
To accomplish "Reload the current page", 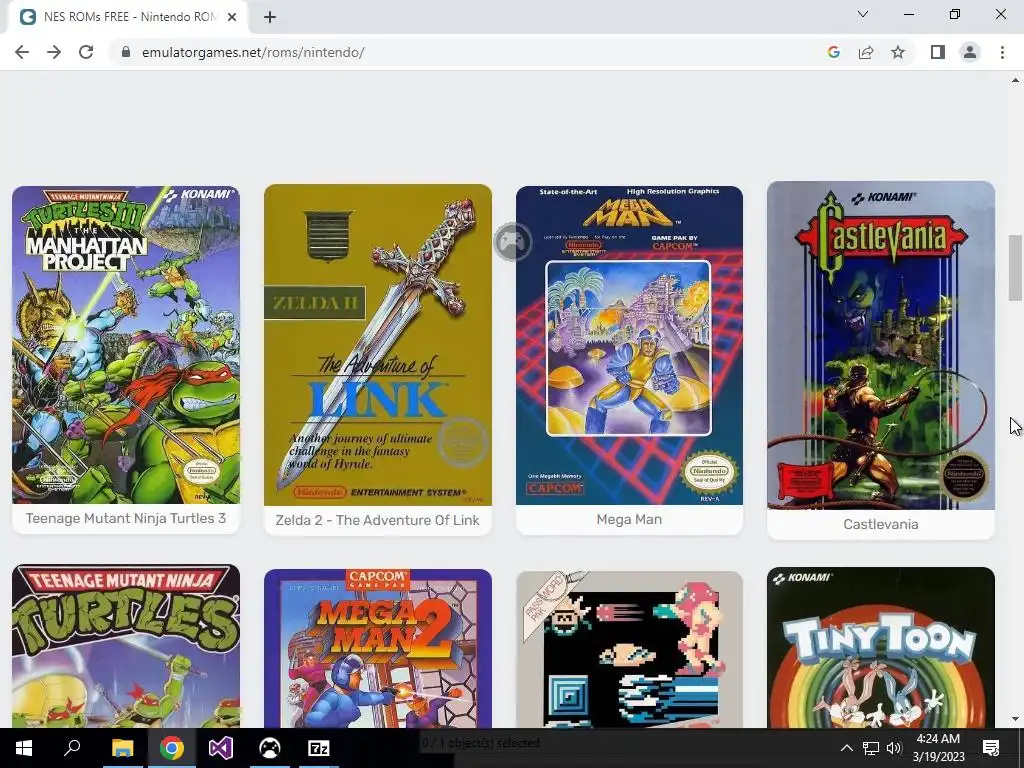I will tap(86, 52).
